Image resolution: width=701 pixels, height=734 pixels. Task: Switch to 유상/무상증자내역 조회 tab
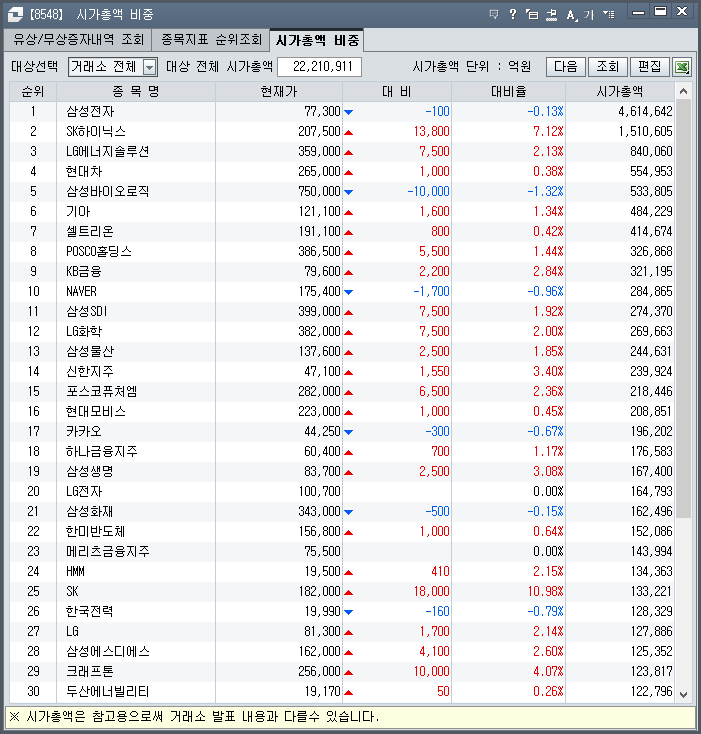78,39
